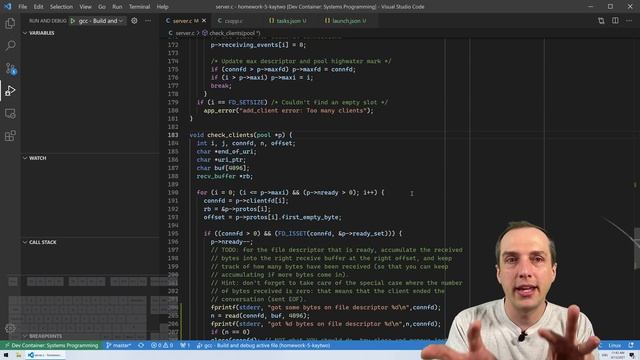Open Run and Debug more actions menu

click(x=148, y=21)
